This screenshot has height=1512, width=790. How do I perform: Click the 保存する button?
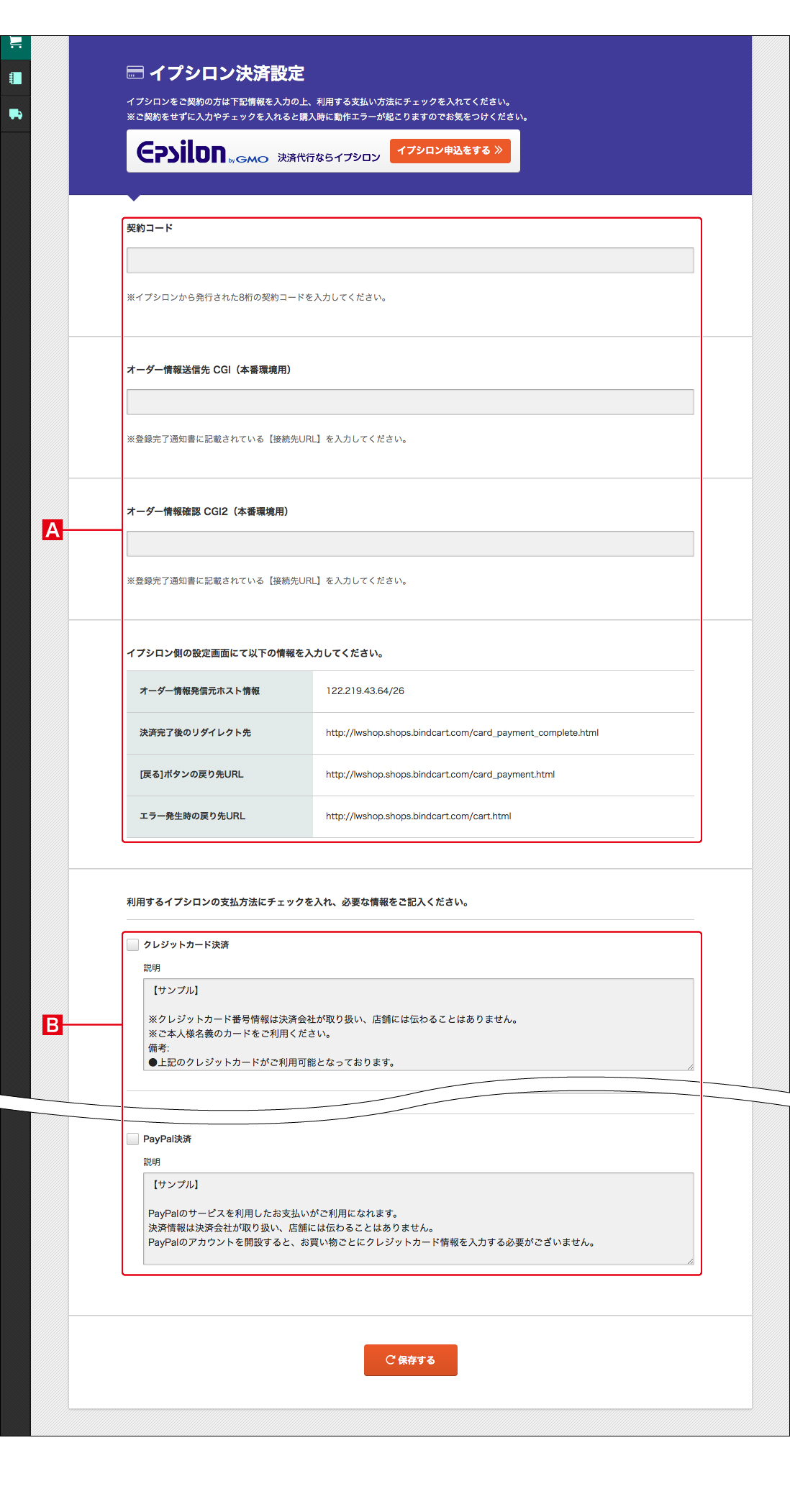(x=410, y=1360)
